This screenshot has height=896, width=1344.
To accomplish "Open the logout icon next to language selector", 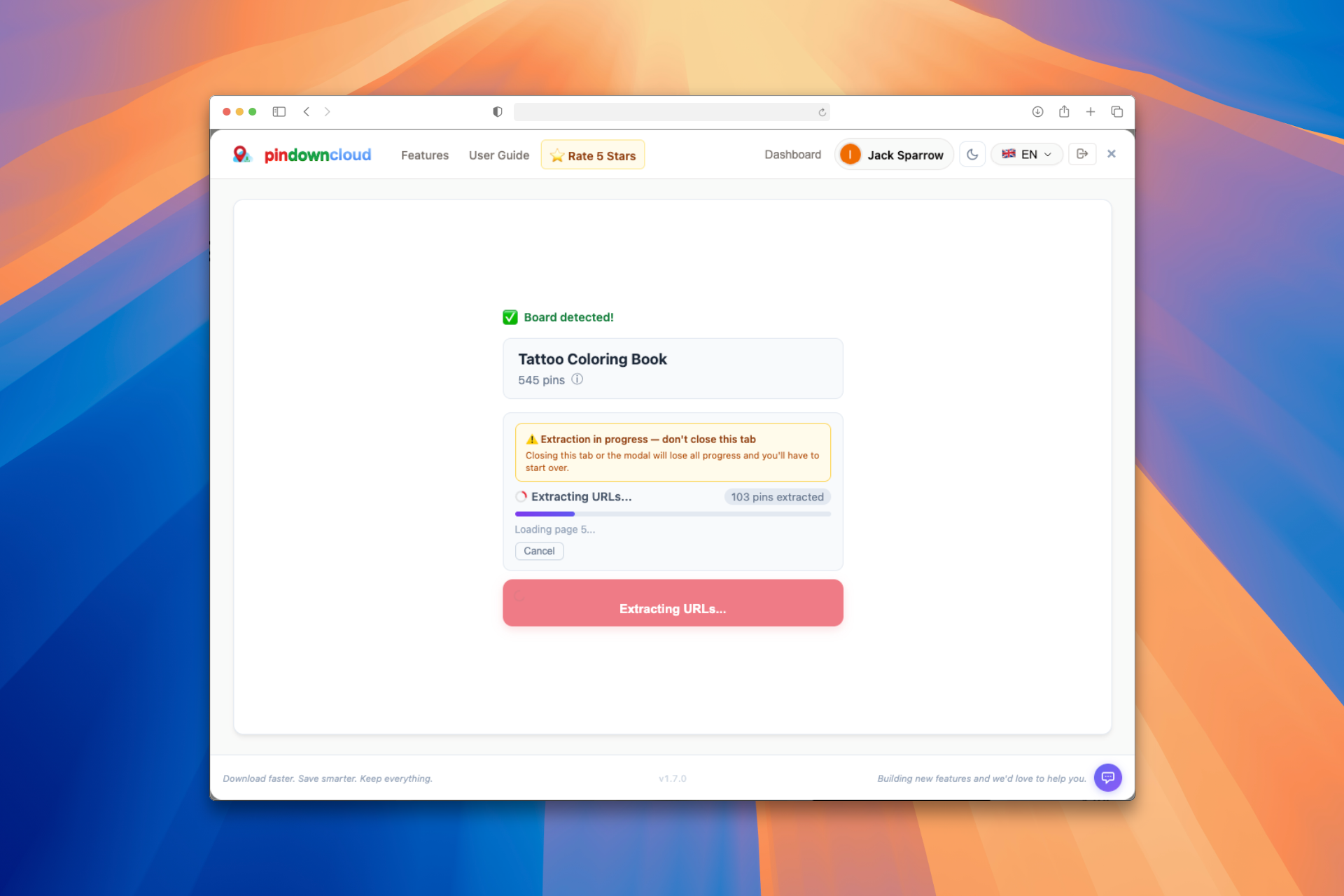I will 1082,154.
